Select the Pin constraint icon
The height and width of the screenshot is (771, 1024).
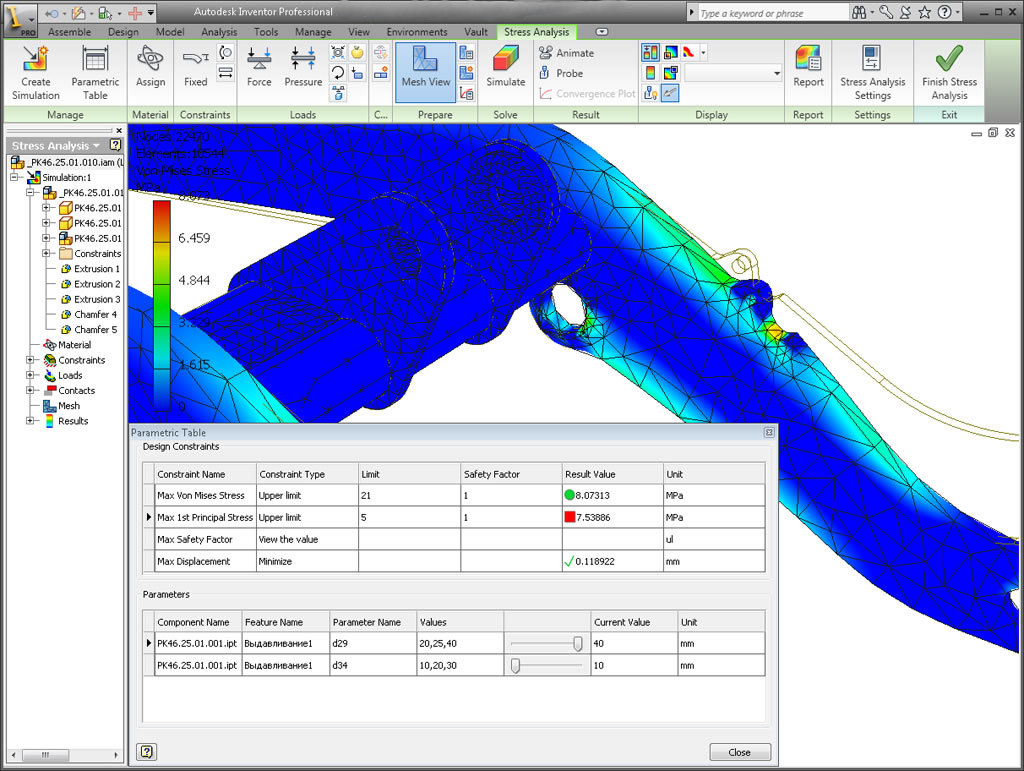point(225,53)
